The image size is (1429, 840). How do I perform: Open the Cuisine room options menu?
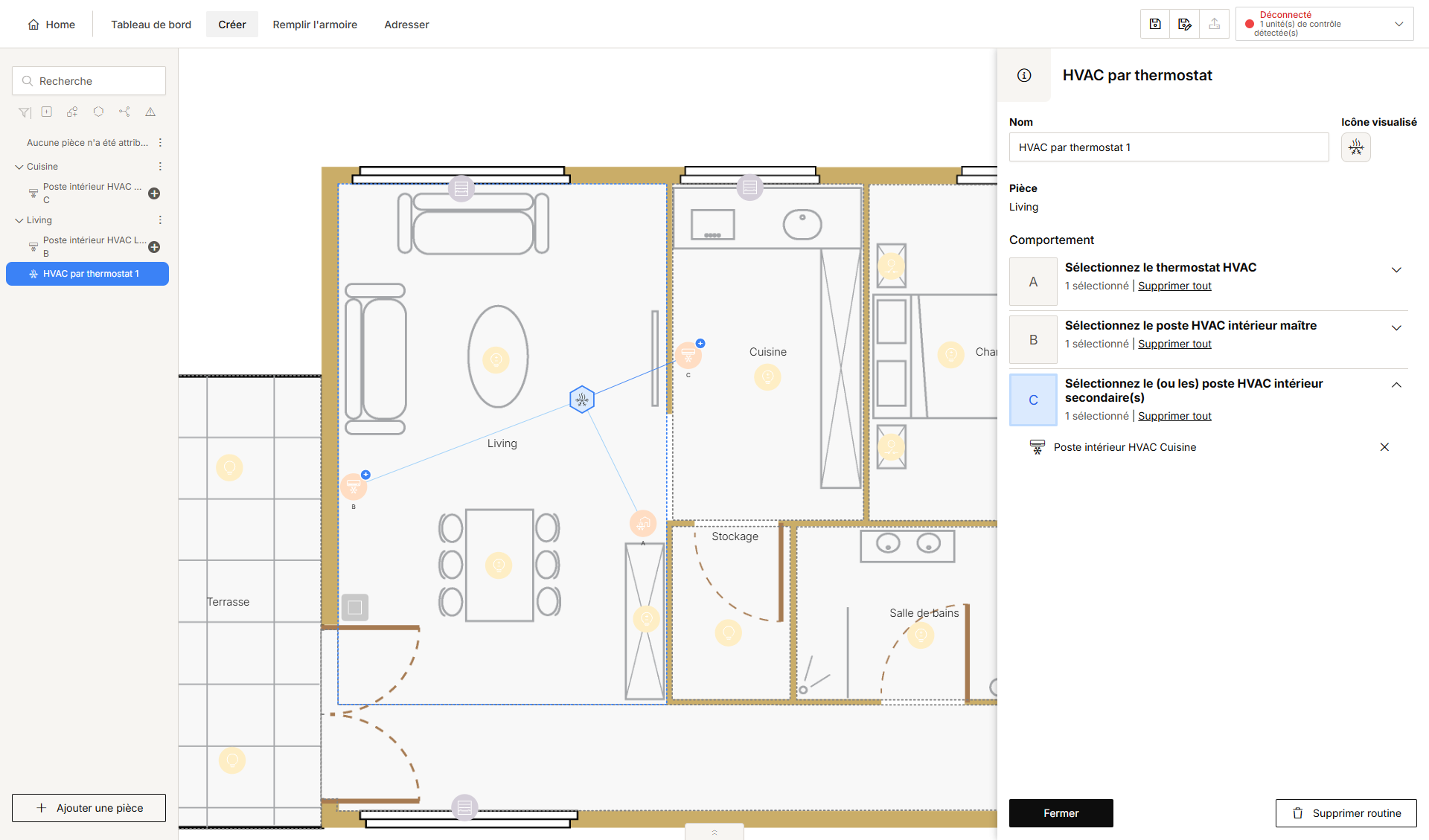(160, 167)
